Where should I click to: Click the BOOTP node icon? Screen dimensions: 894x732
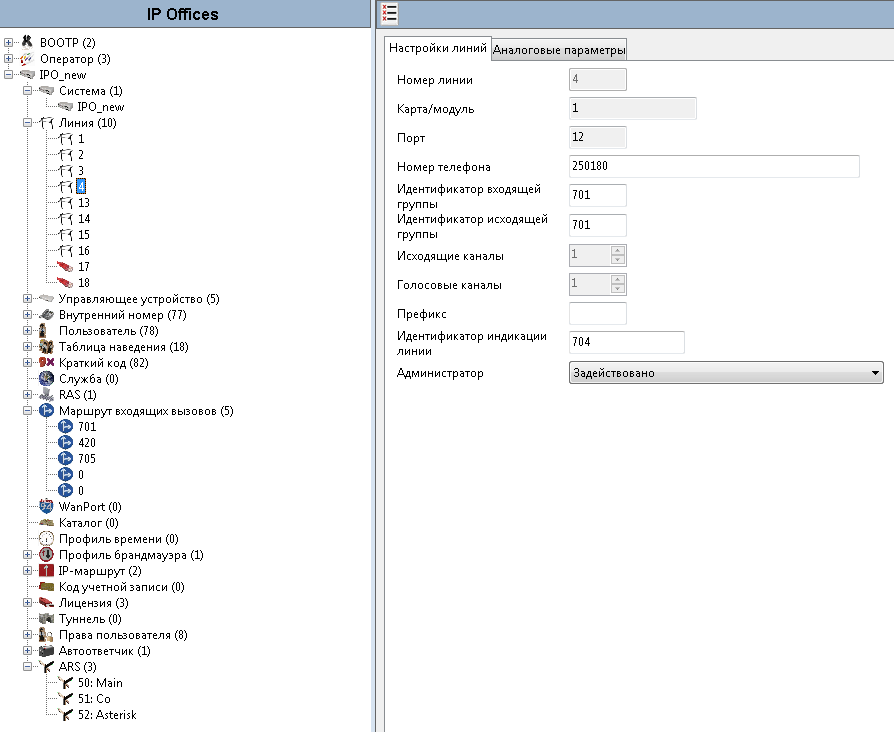[x=27, y=42]
